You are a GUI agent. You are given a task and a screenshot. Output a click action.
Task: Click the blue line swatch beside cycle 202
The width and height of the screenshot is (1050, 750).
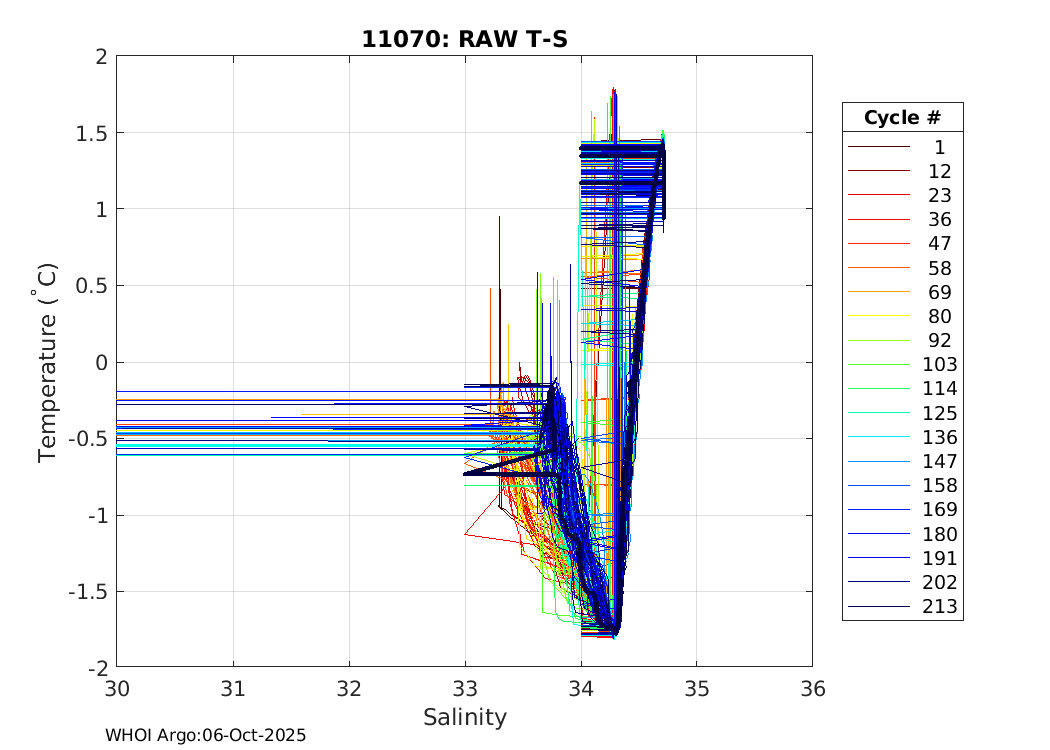pyautogui.click(x=878, y=583)
